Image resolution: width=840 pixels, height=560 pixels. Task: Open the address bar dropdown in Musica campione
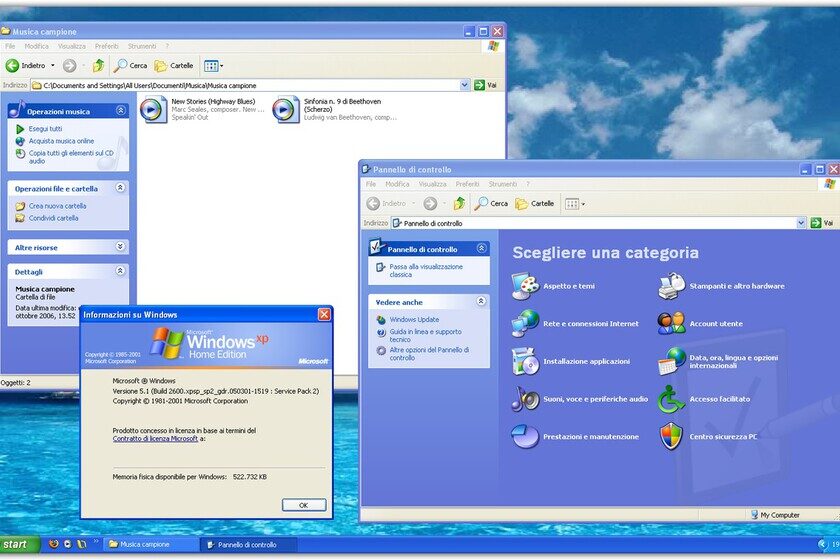point(464,85)
